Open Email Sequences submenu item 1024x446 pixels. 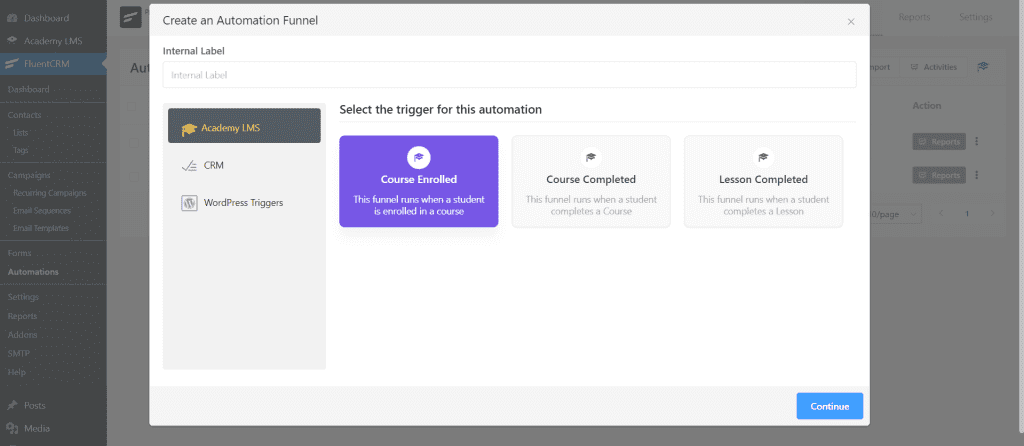(x=42, y=211)
